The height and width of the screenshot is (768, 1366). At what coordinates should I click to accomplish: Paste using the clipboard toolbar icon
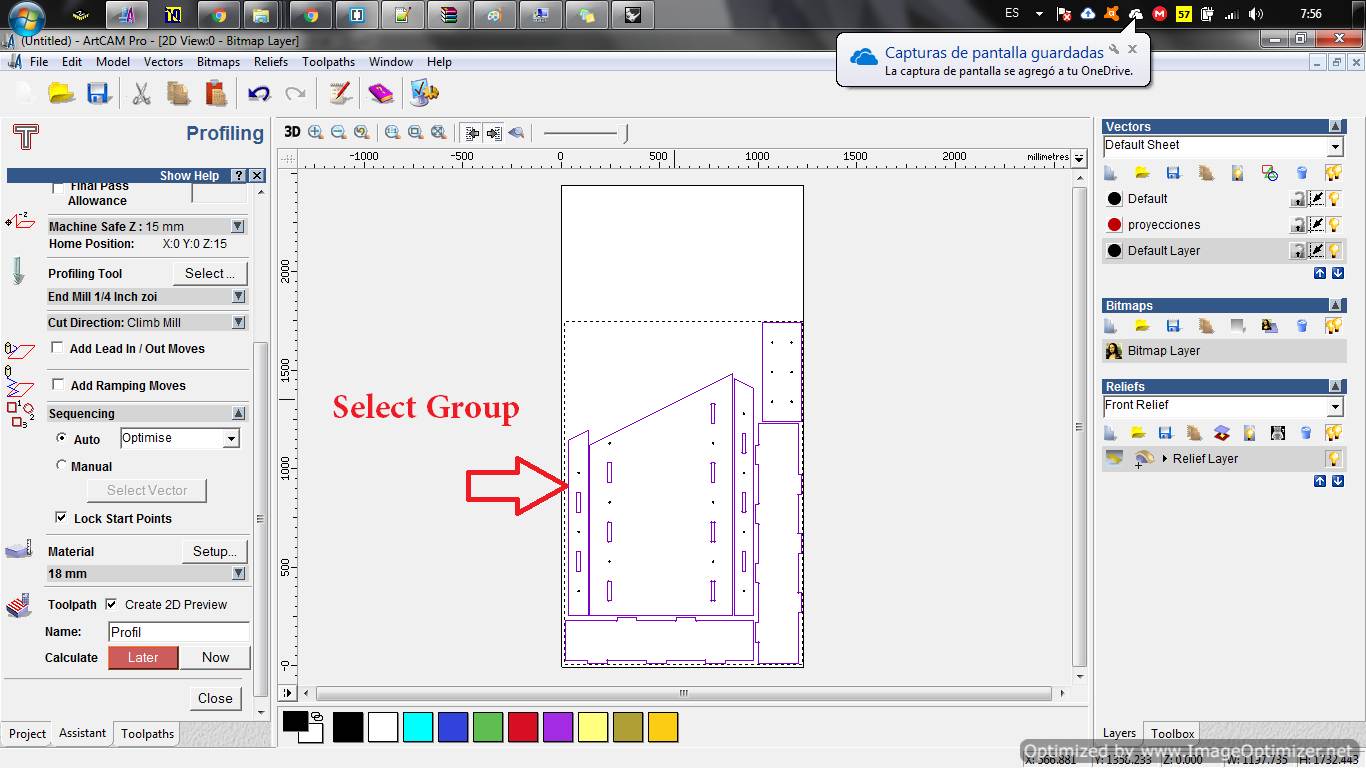[215, 93]
